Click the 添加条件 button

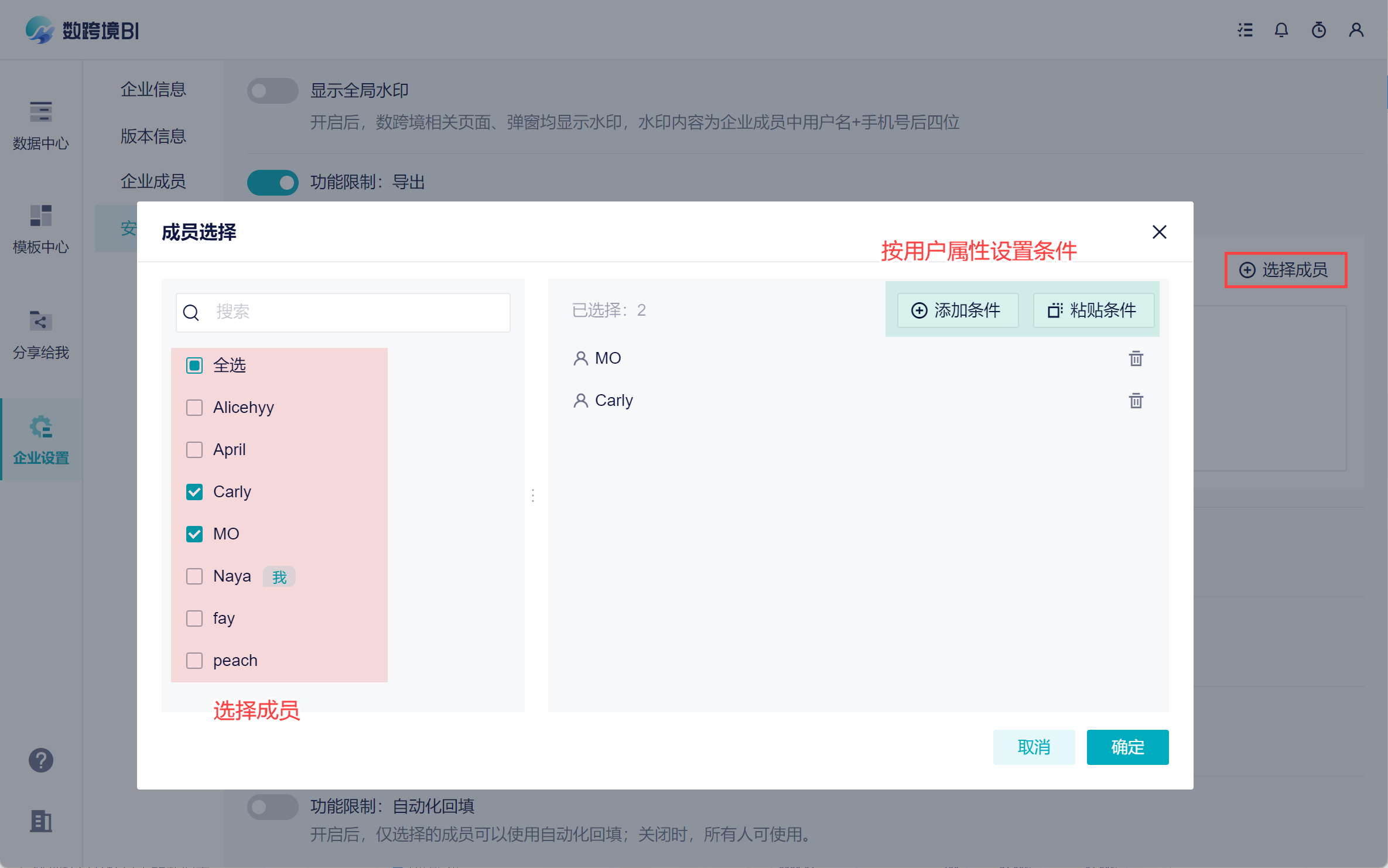click(957, 310)
